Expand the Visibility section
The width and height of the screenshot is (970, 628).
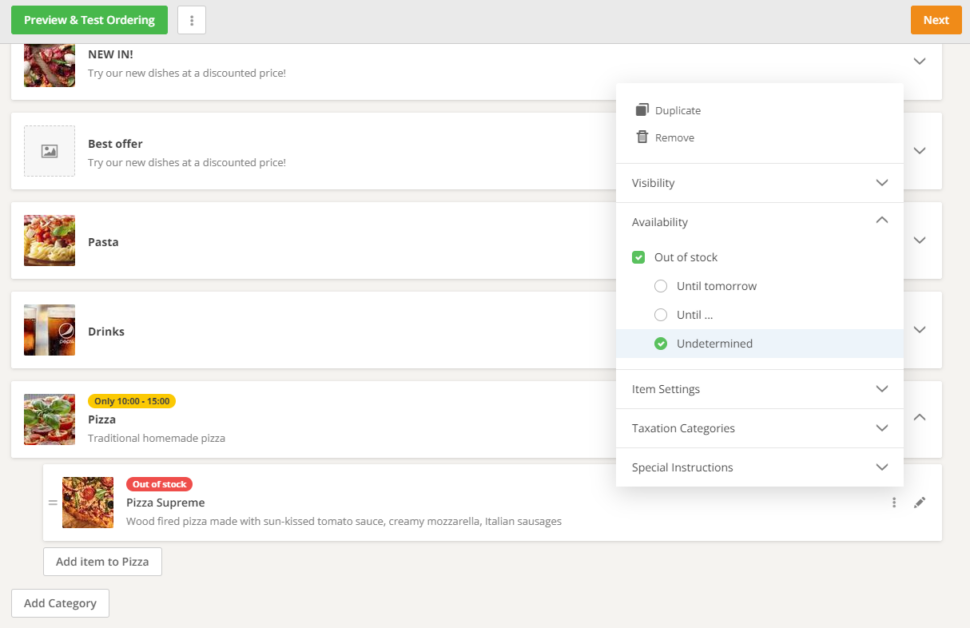pyautogui.click(x=758, y=183)
